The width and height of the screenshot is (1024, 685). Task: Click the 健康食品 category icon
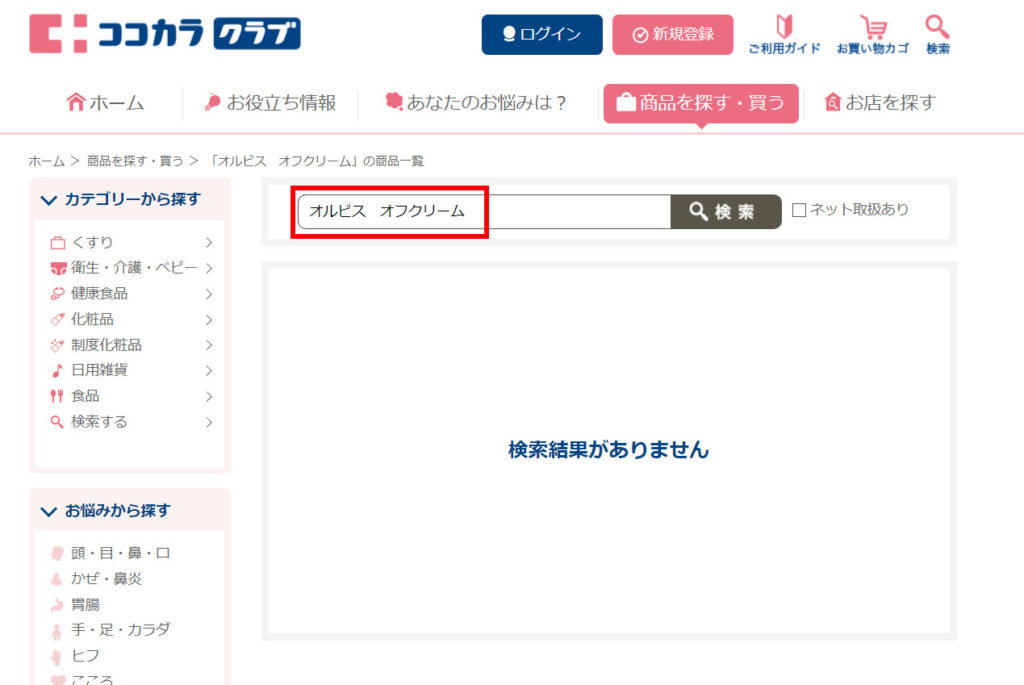[x=57, y=294]
